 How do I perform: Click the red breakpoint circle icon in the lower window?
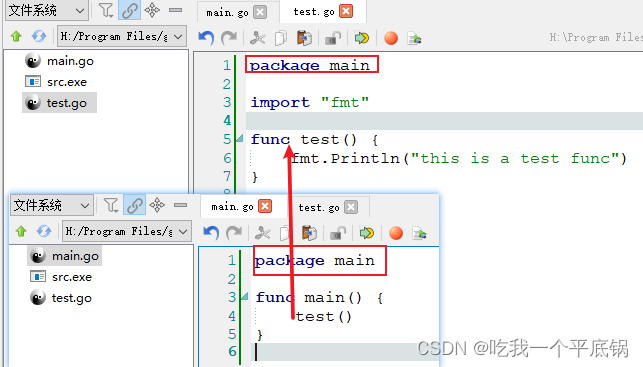point(396,233)
